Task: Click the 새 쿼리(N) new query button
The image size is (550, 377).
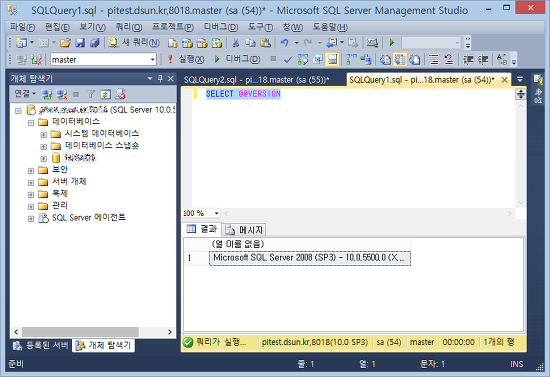Action: coord(134,43)
